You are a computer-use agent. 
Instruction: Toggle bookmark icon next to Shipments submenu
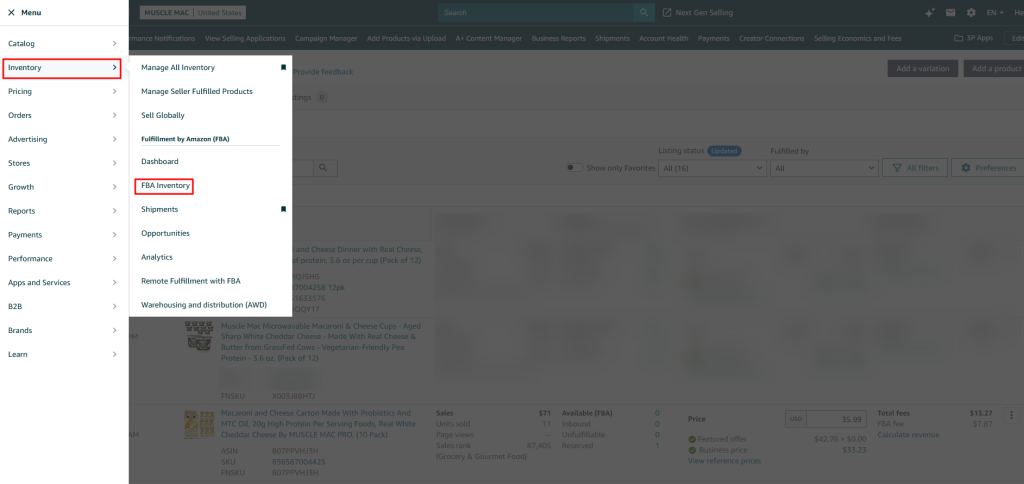(283, 210)
